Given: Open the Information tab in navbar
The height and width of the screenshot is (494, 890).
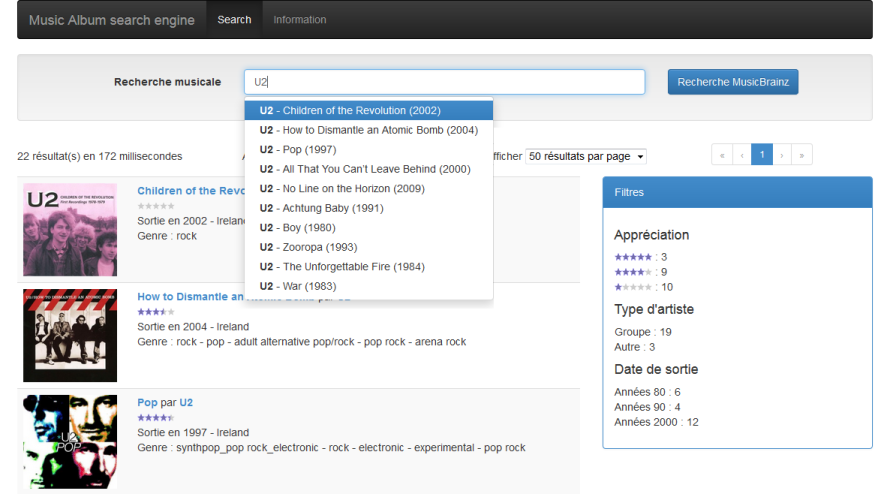Looking at the screenshot, I should point(300,20).
